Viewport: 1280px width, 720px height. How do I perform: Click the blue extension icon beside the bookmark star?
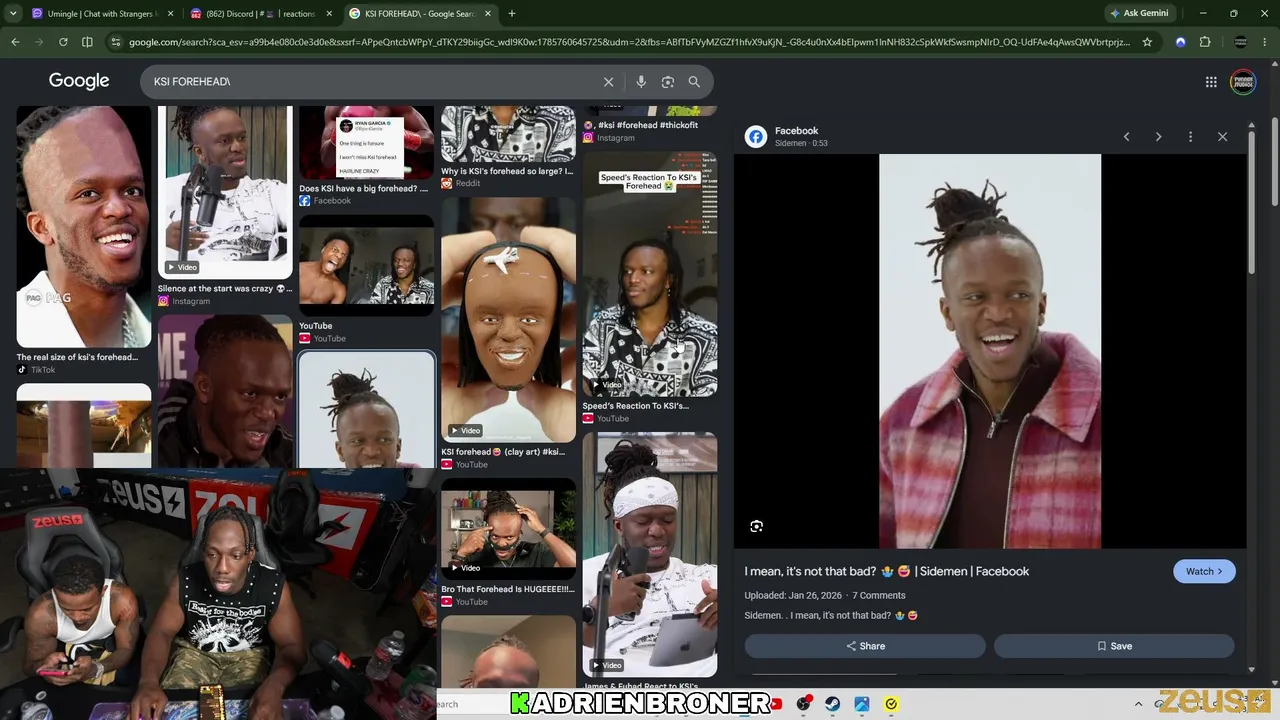point(1181,42)
